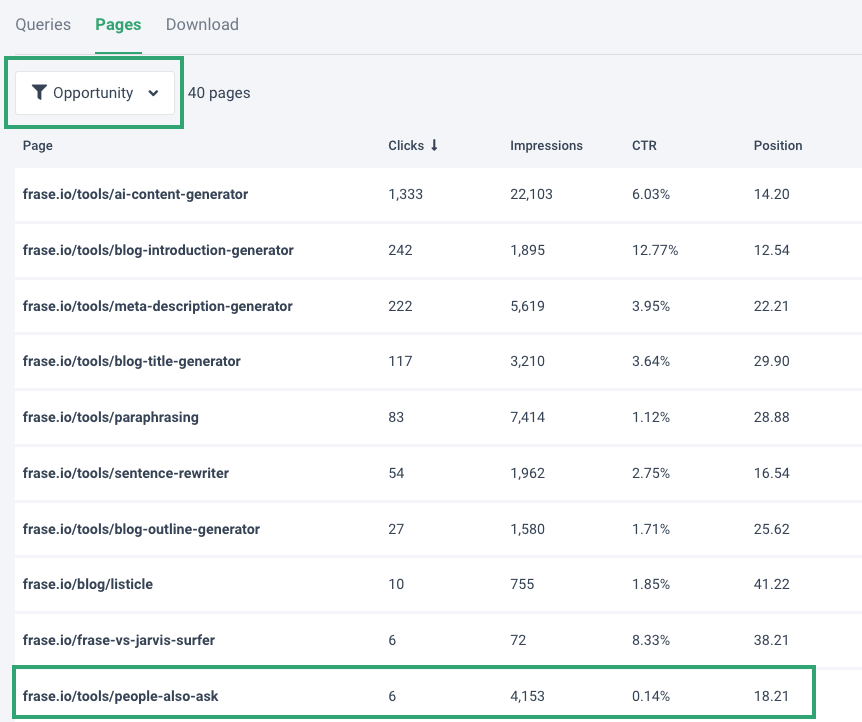Click the 18.21 position value
This screenshot has width=862, height=722.
coord(771,697)
